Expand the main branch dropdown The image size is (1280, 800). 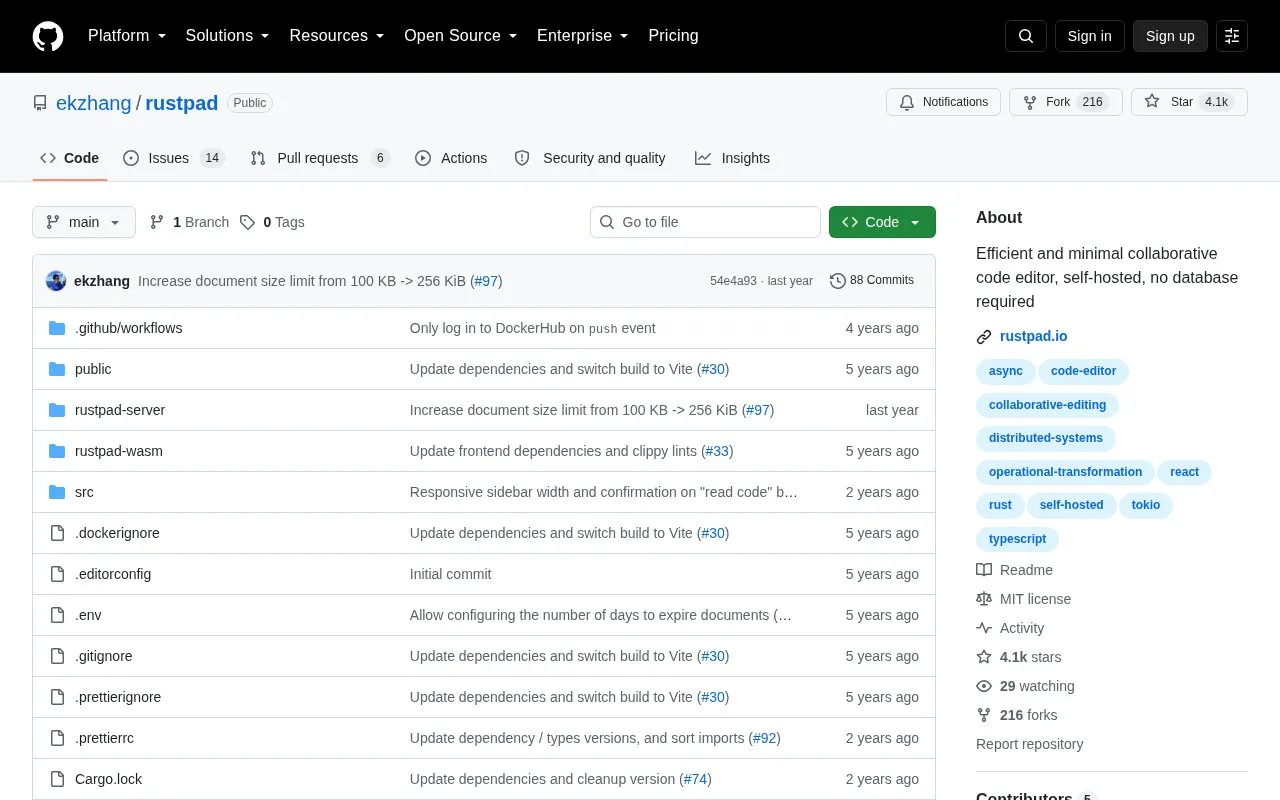pyautogui.click(x=84, y=222)
